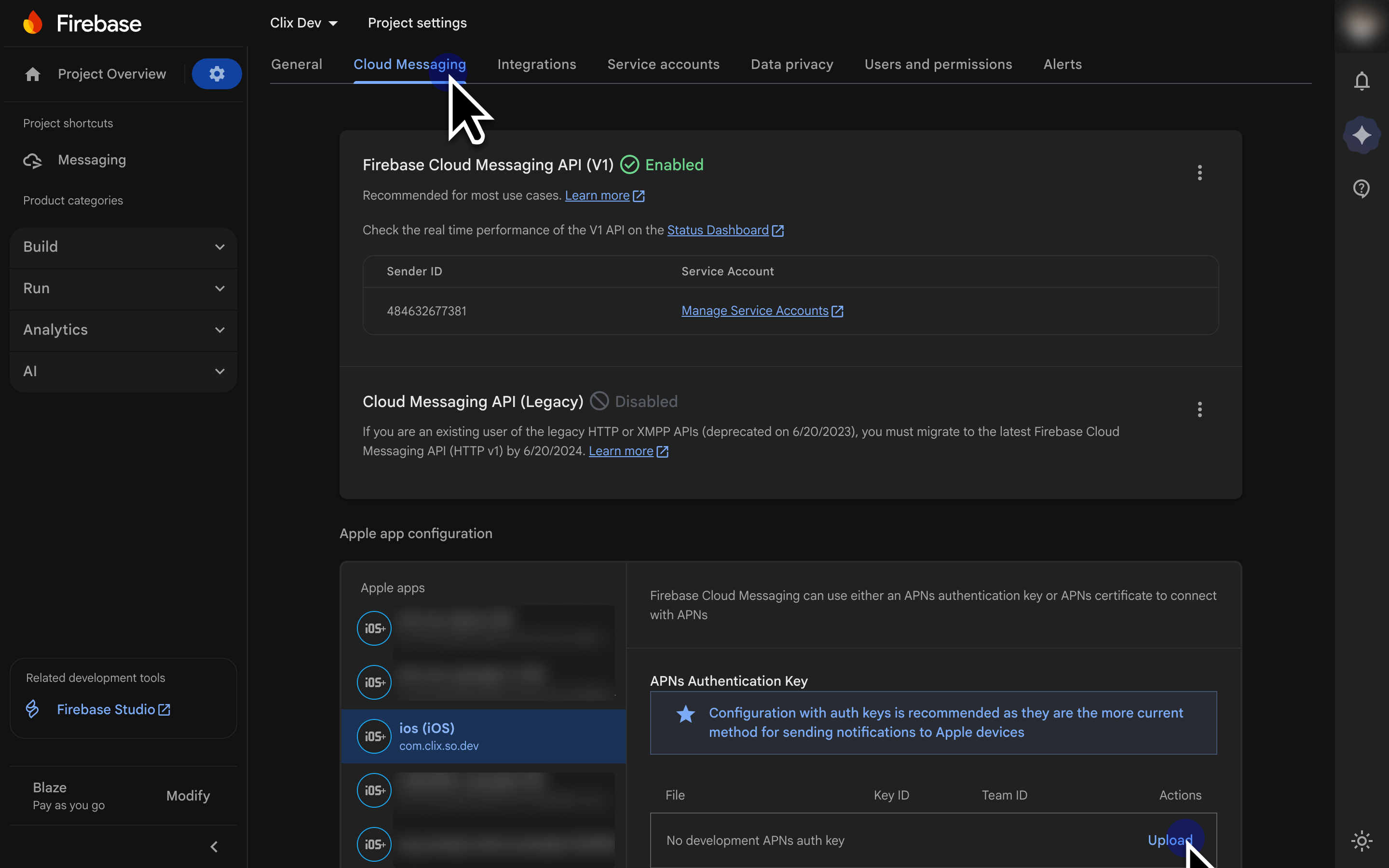
Task: Open notifications bell icon
Action: pos(1362,81)
